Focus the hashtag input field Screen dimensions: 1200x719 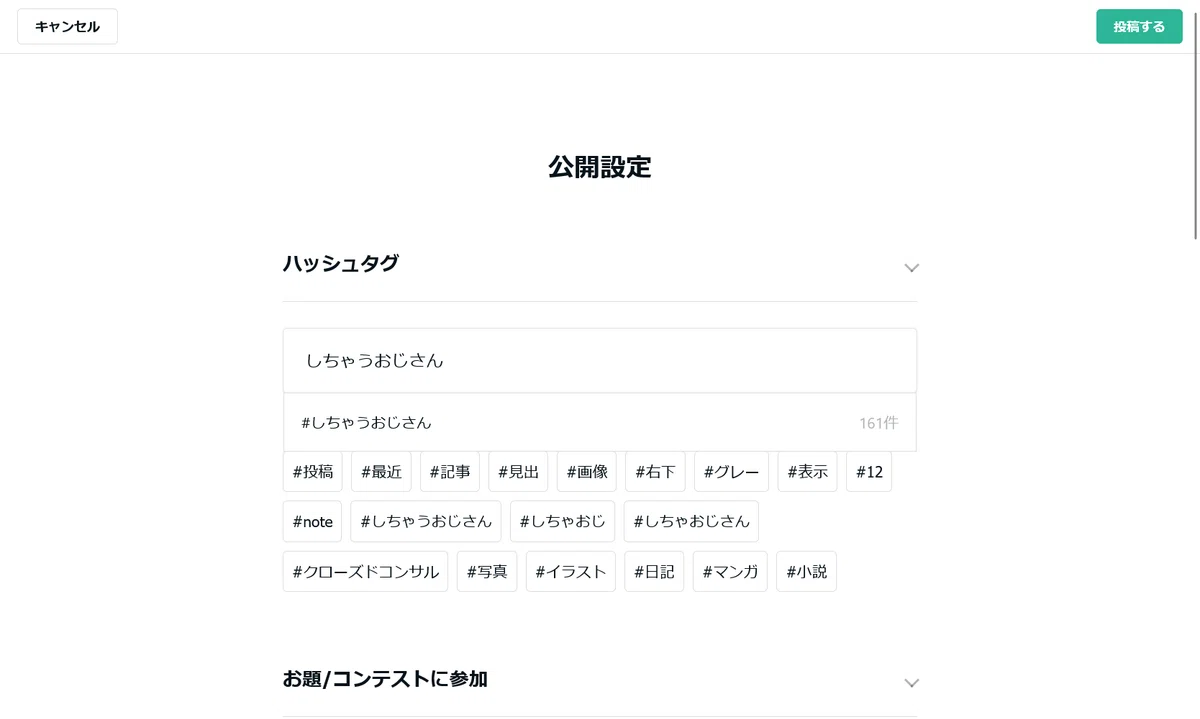click(600, 361)
